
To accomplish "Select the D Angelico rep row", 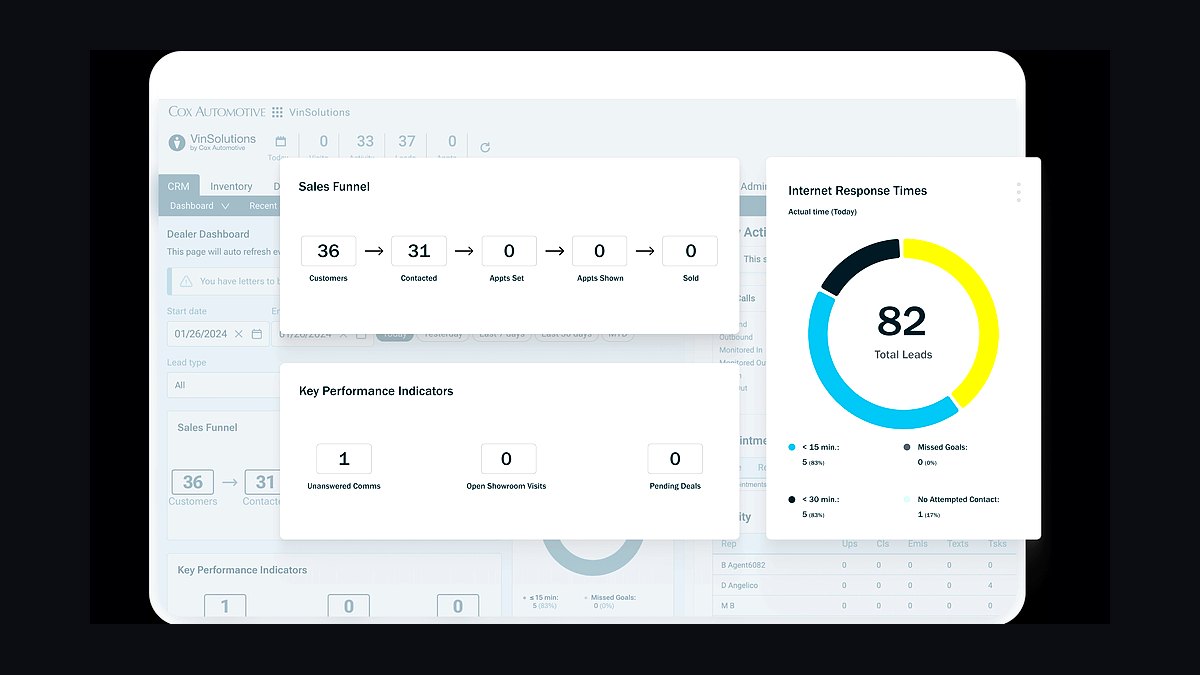I will coord(865,585).
